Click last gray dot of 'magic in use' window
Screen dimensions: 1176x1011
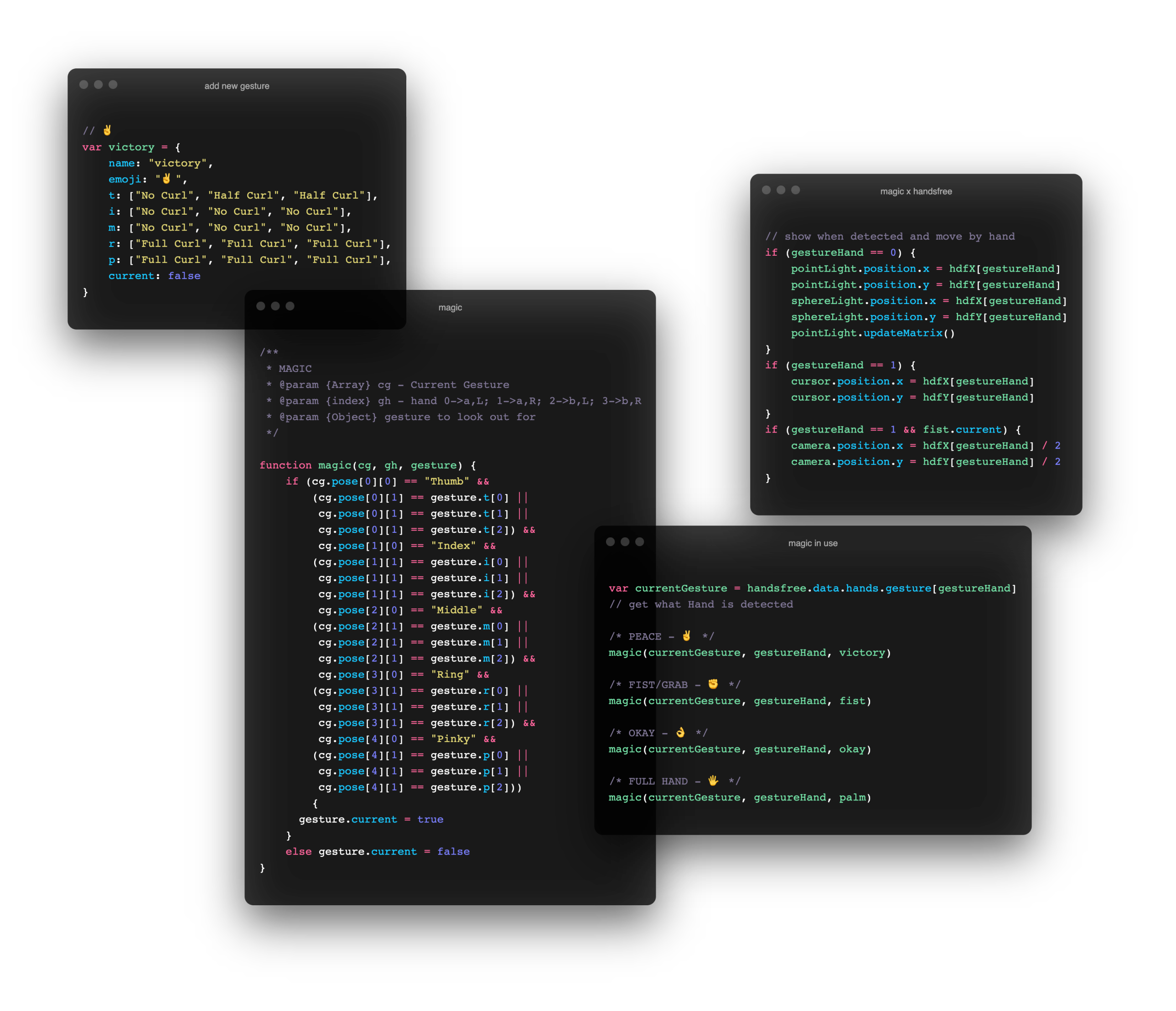click(640, 542)
